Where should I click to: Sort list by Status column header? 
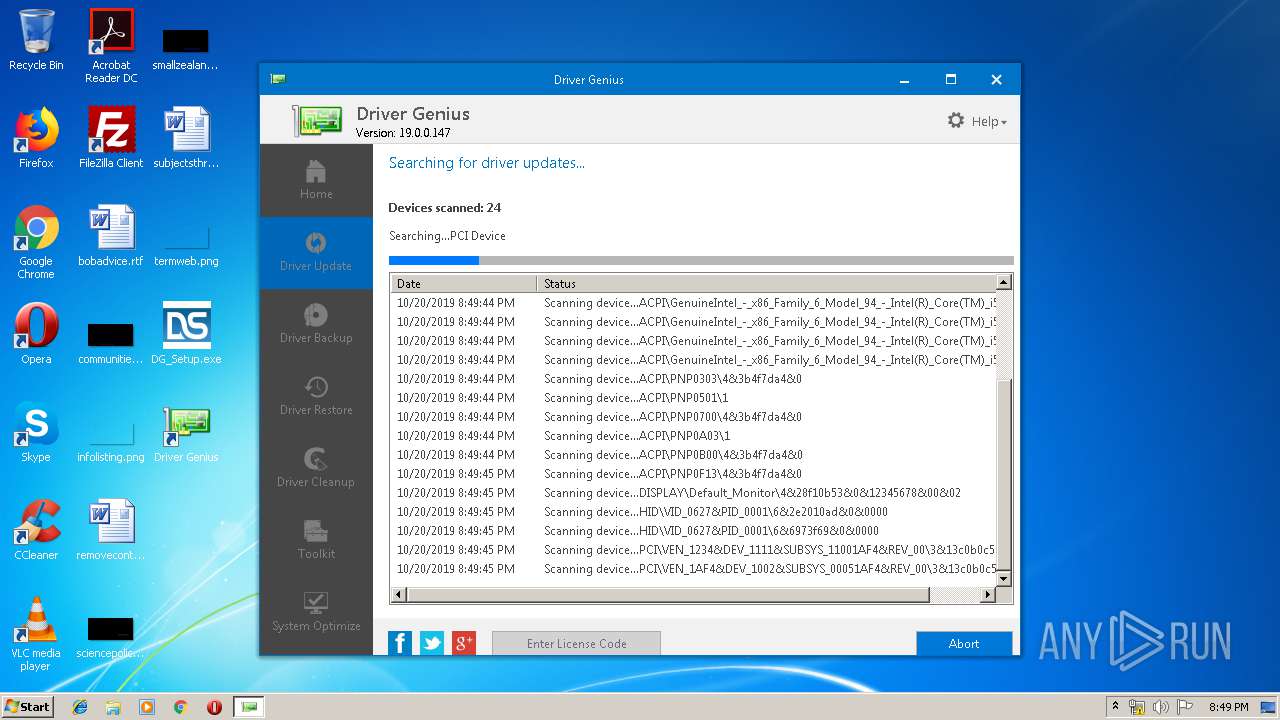pos(767,283)
